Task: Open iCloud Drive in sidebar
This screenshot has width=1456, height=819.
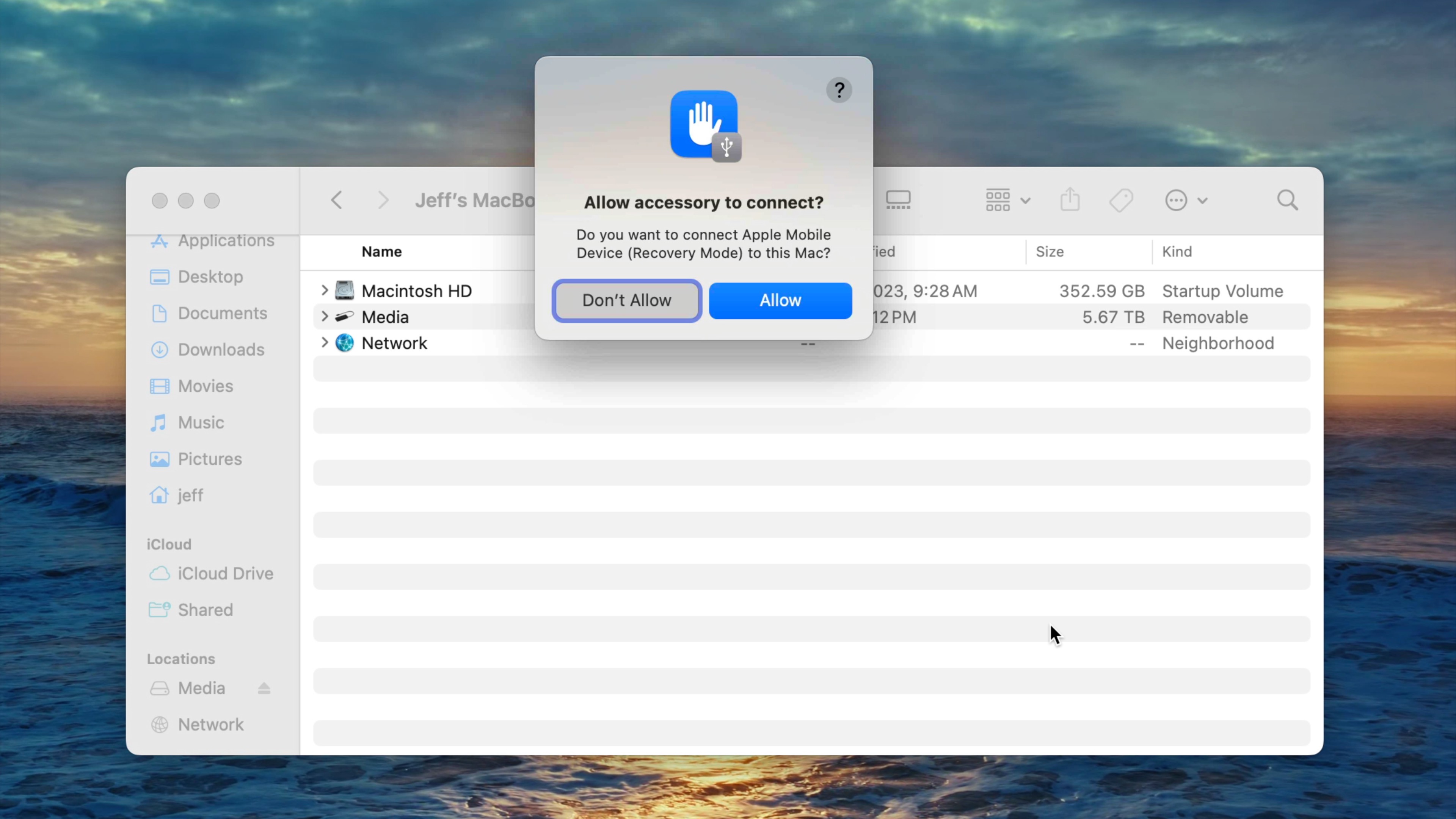Action: coord(225,573)
